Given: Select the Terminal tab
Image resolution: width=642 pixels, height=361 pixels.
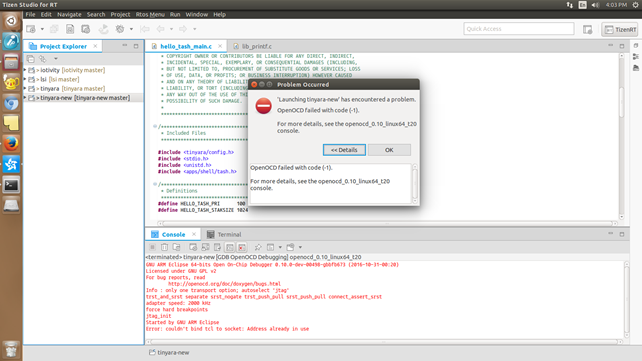Looking at the screenshot, I should [224, 235].
